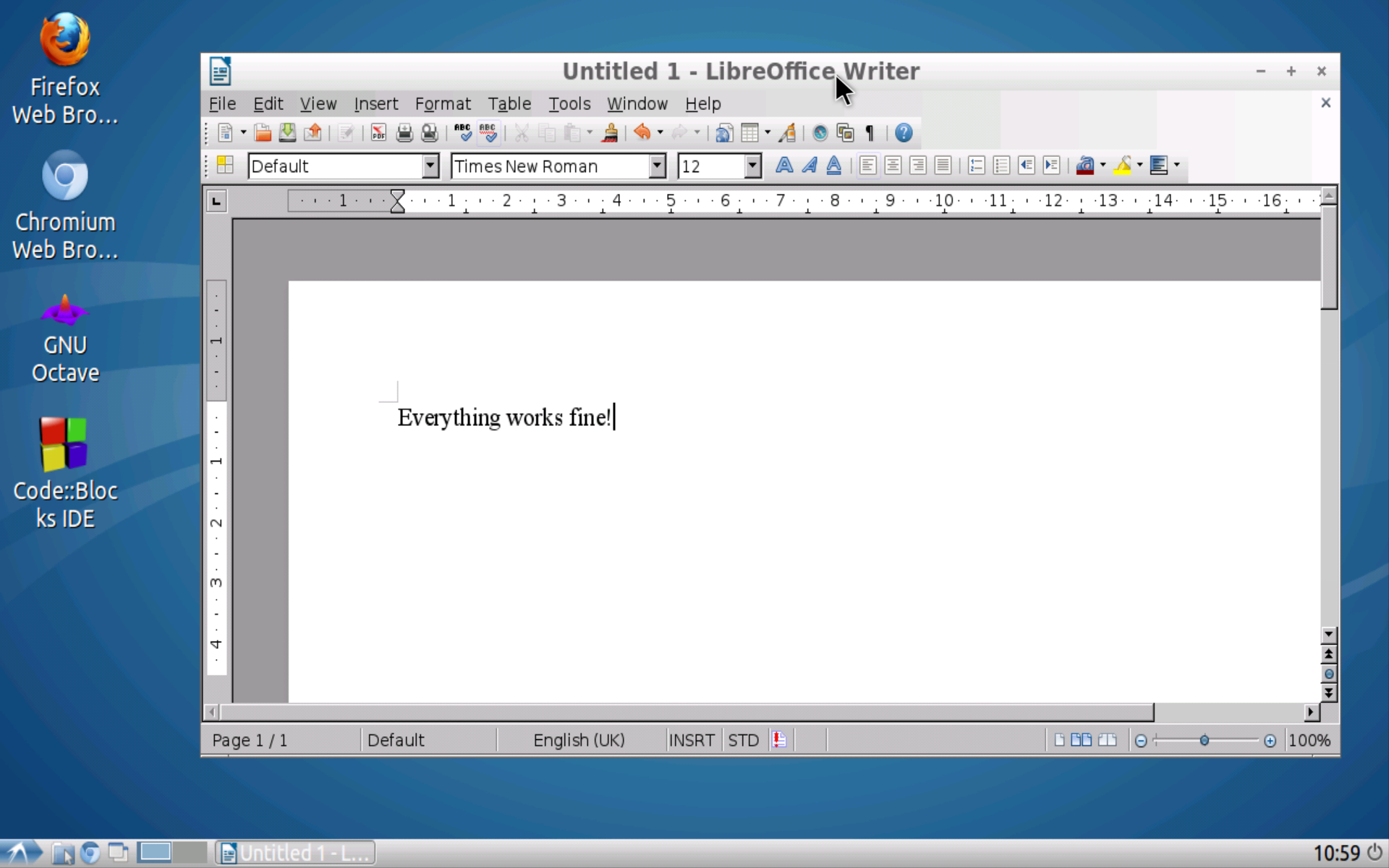
Task: Click the STD selection mode status field
Action: [x=743, y=740]
